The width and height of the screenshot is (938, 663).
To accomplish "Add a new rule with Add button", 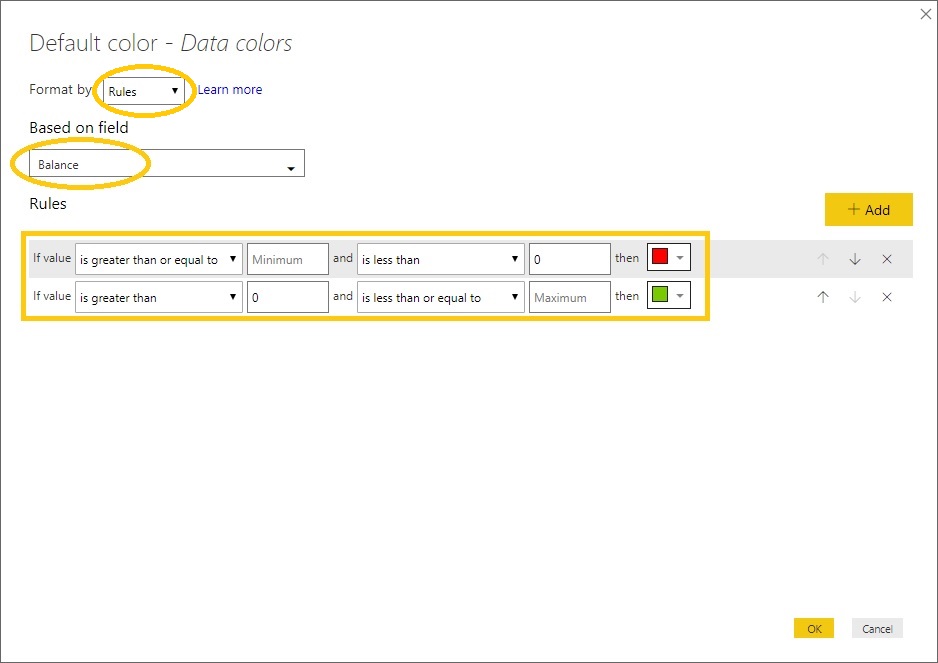I will click(868, 210).
